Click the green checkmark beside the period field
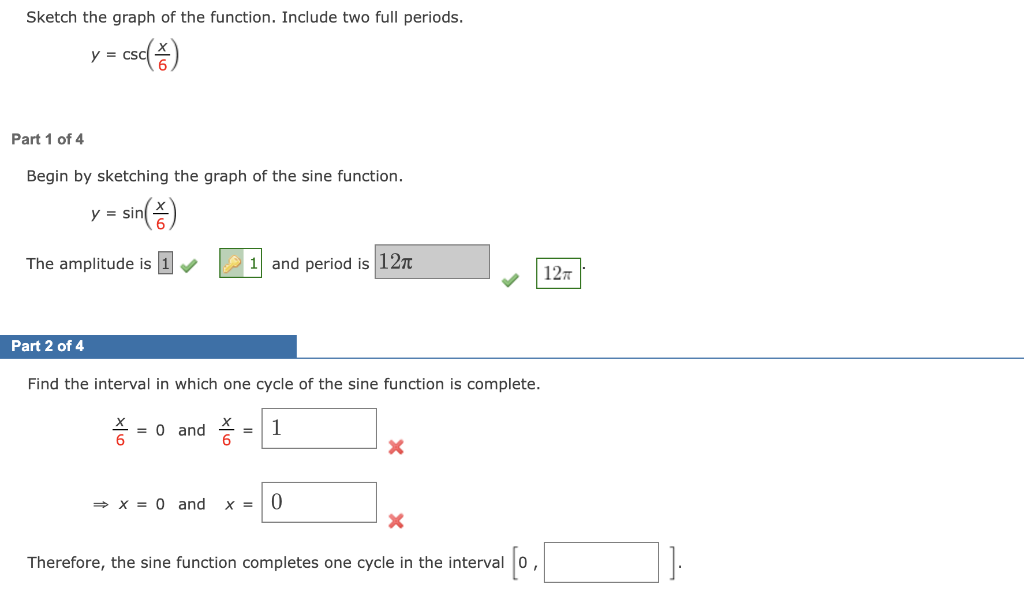The image size is (1024, 610). (x=510, y=281)
